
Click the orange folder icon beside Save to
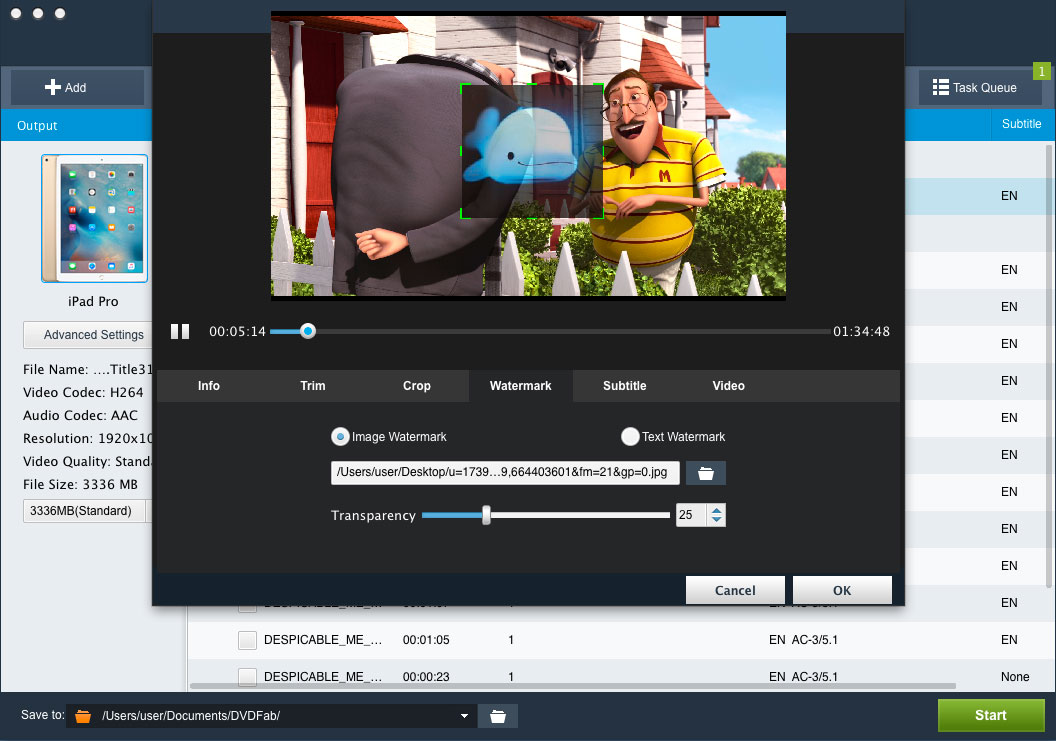pyautogui.click(x=83, y=716)
